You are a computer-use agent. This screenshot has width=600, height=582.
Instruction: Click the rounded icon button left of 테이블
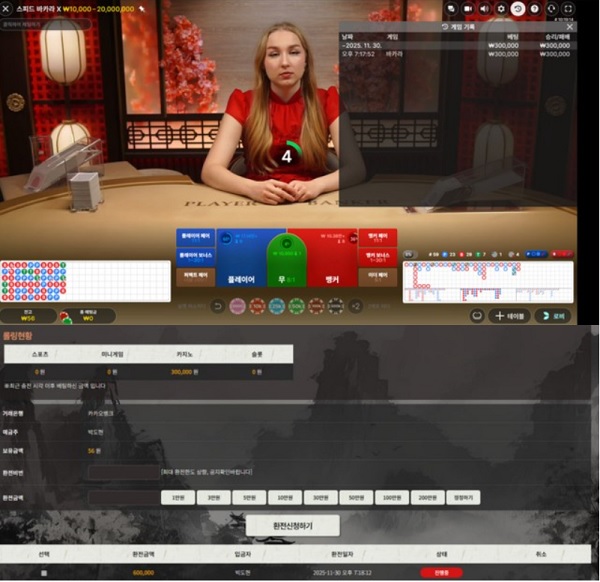click(x=477, y=316)
